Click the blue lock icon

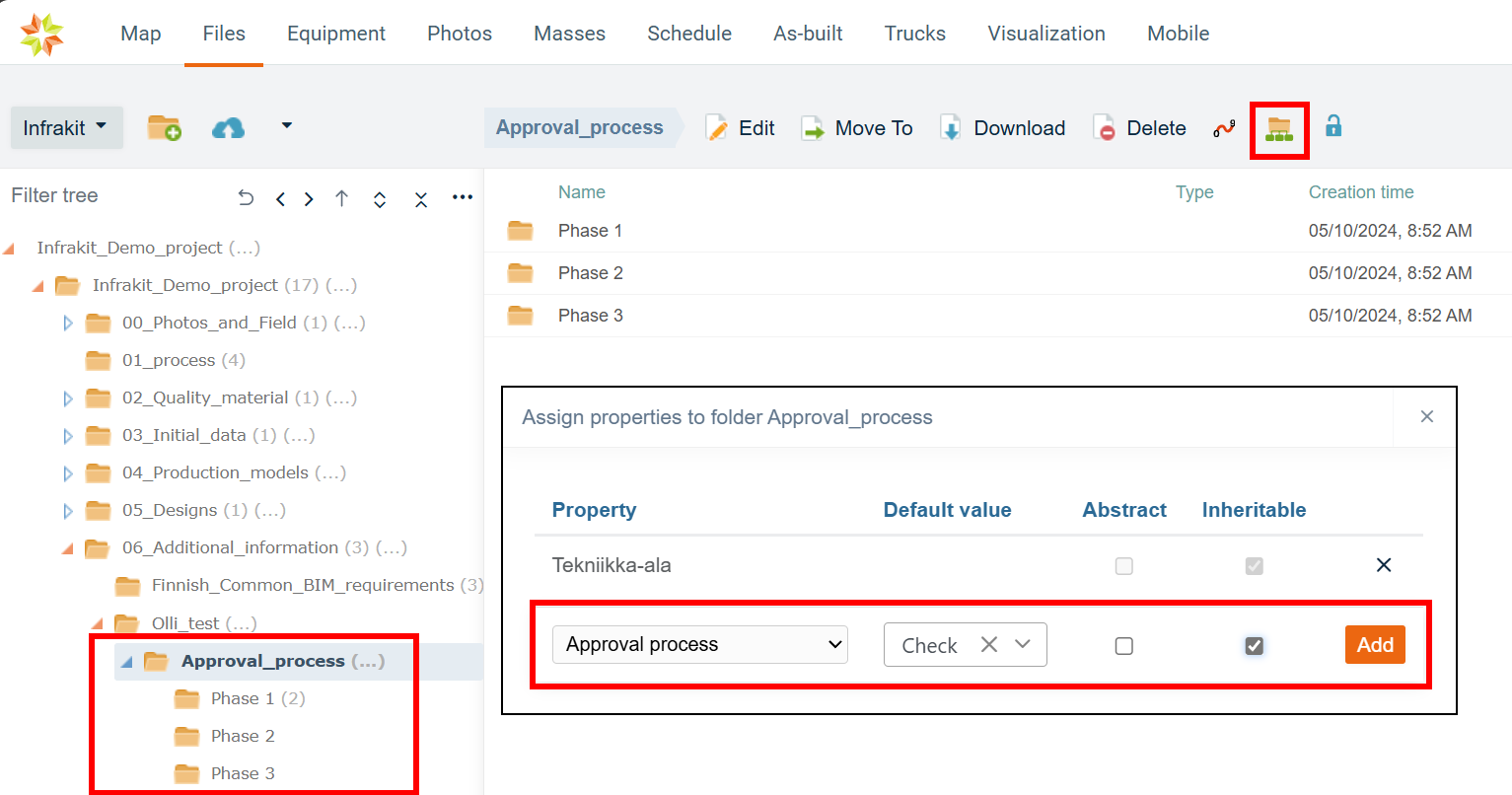(x=1333, y=126)
